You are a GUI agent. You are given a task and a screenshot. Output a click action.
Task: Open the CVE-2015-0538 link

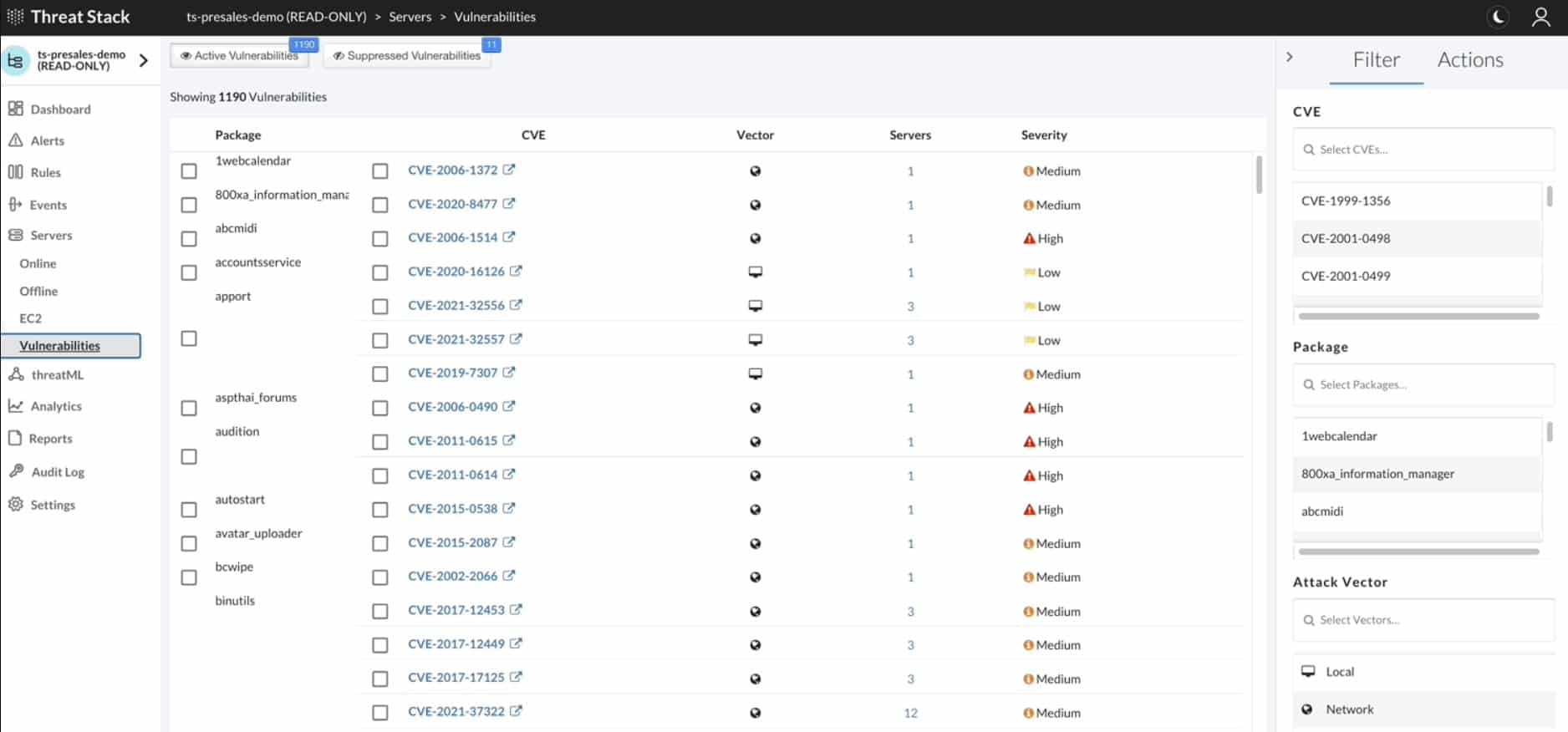[x=453, y=508]
